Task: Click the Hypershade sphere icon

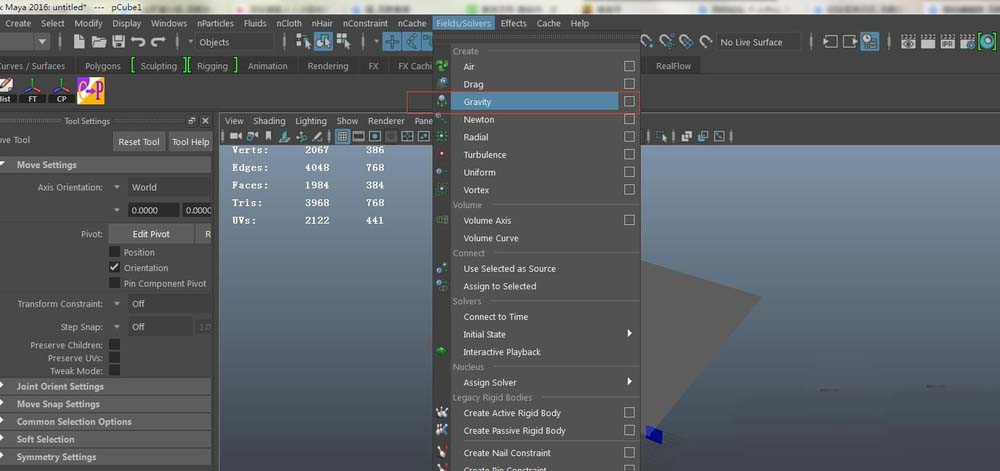Action: click(986, 42)
